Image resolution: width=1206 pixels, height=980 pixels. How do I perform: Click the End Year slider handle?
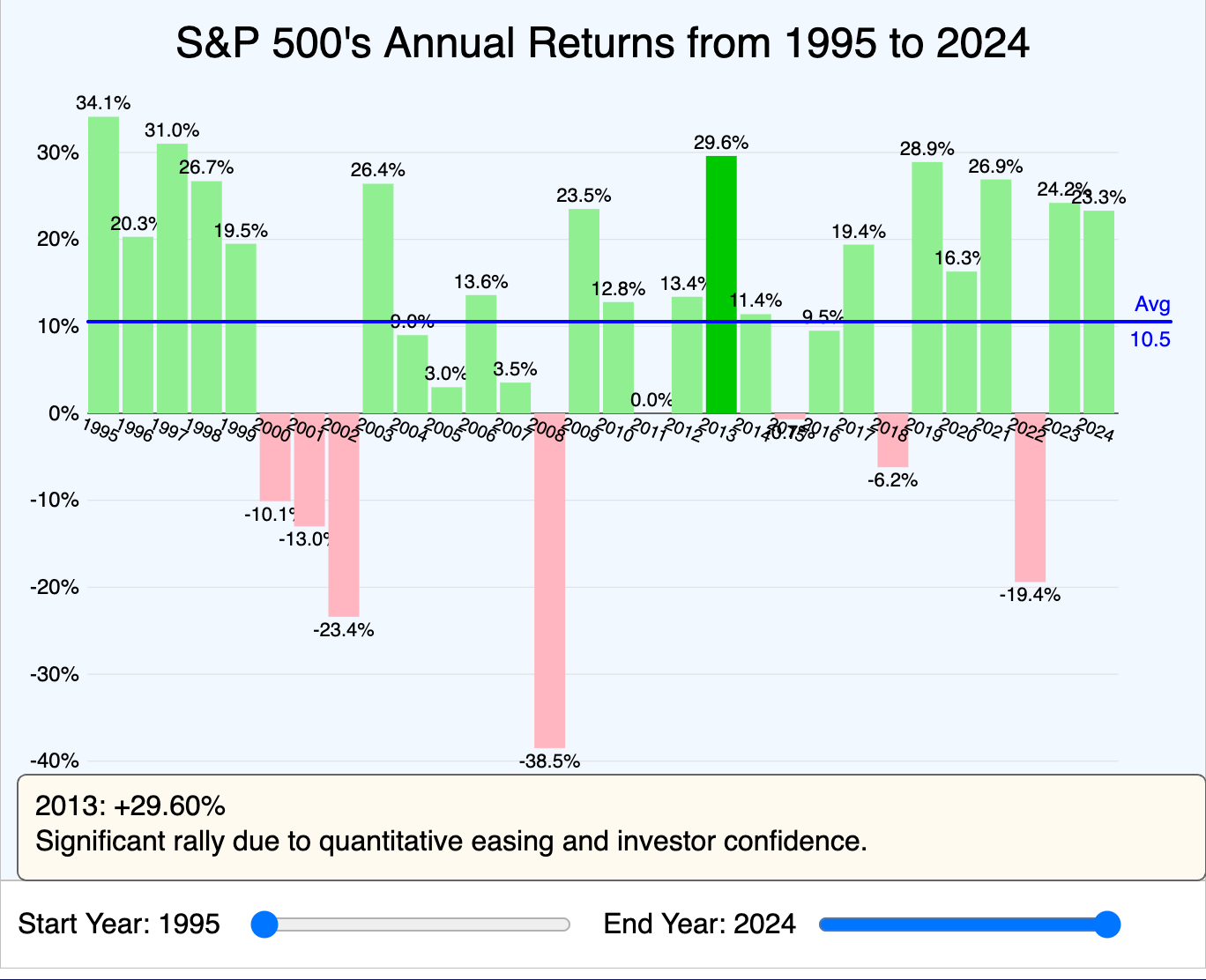click(1110, 924)
